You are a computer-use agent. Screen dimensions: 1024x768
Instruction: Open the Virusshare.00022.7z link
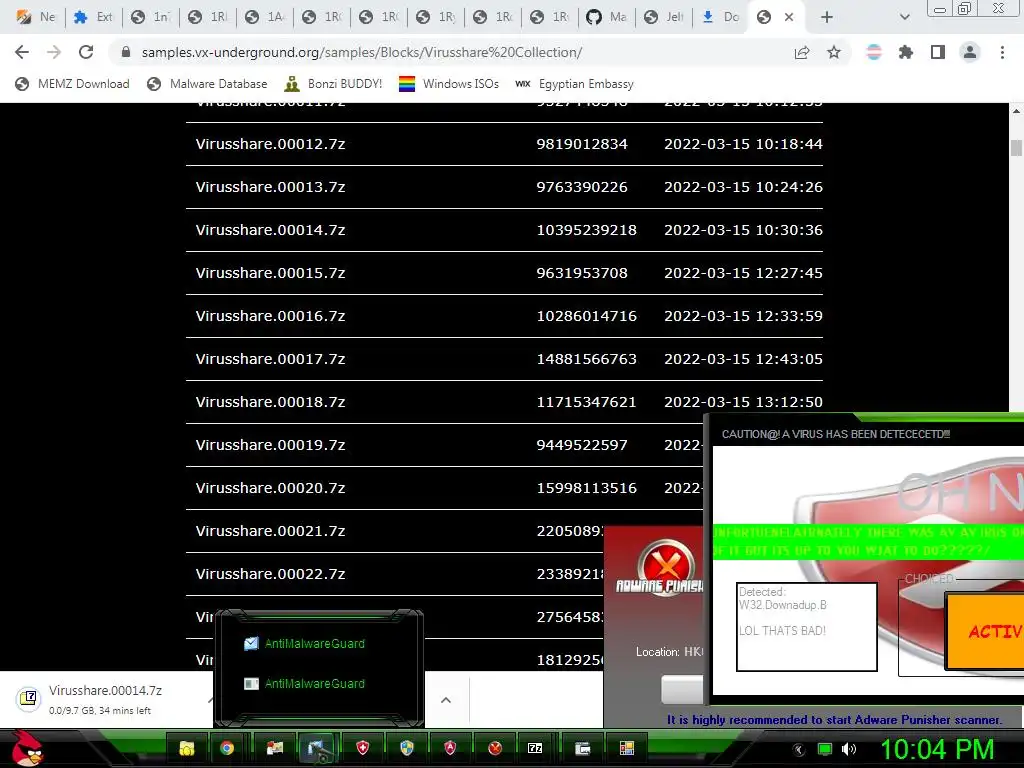tap(270, 574)
